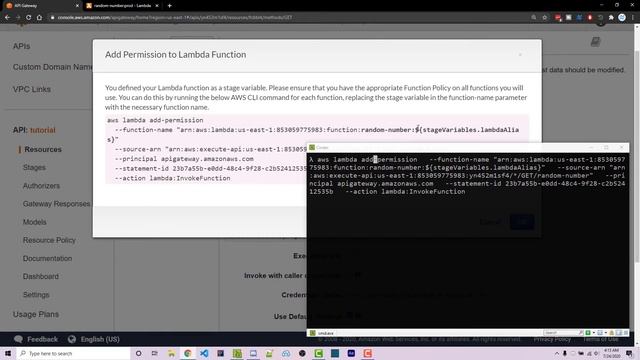Screen dimensions: 640x360
Task: Switch to the API Gateway browser tab
Action: pyautogui.click(x=41, y=6)
